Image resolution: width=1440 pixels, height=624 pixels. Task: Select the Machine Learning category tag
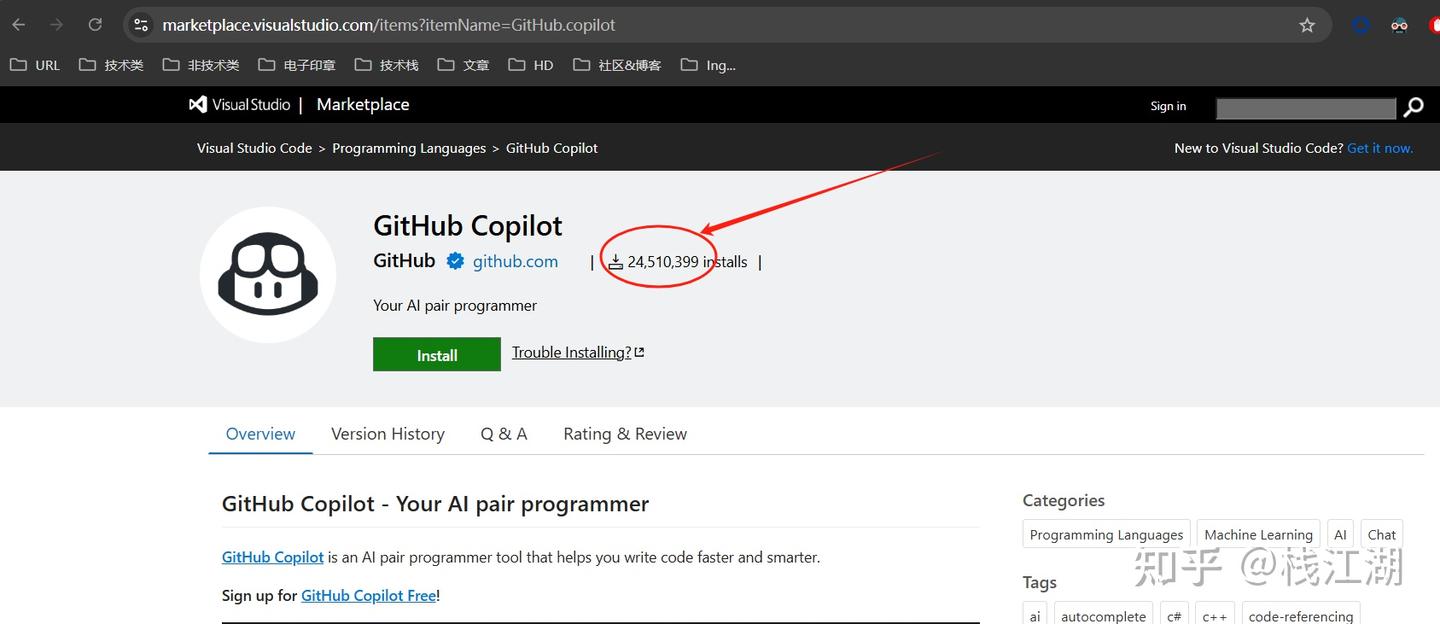click(1258, 534)
